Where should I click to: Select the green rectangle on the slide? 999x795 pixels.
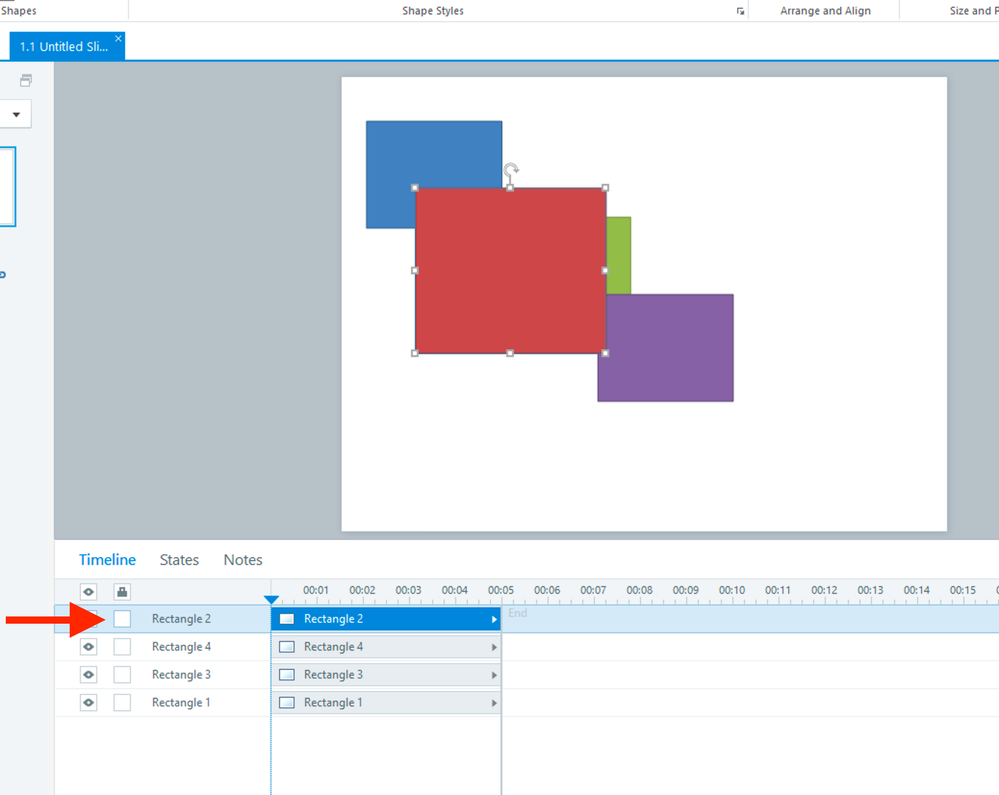[x=619, y=255]
